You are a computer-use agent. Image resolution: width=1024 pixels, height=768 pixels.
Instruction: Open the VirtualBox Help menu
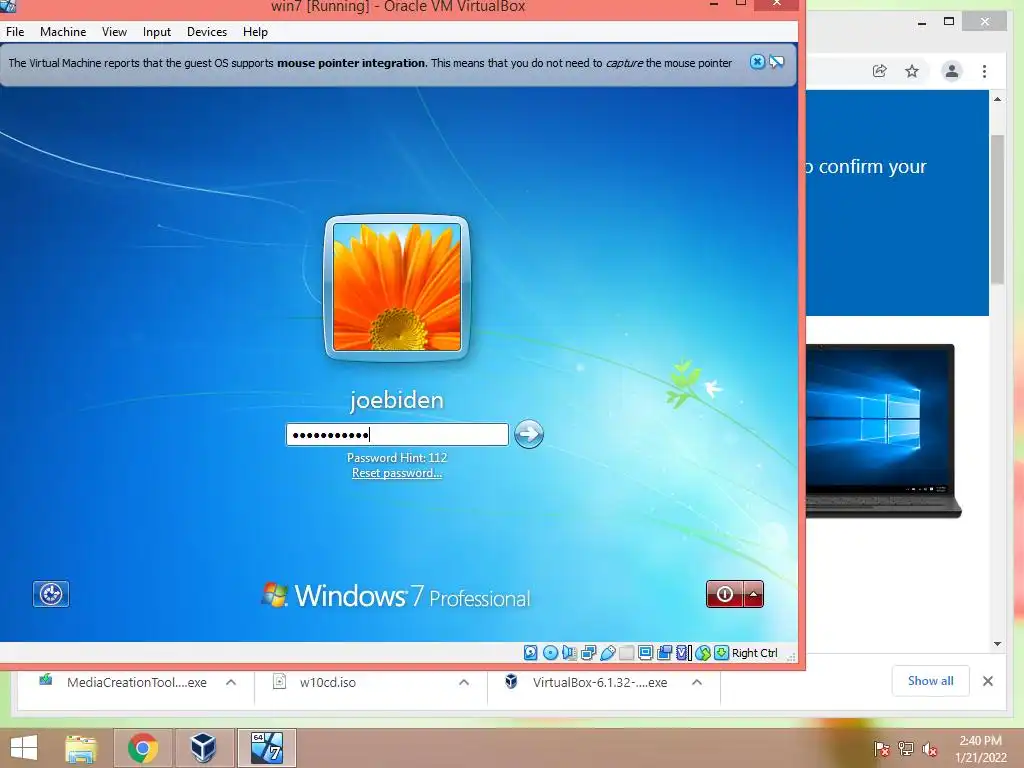click(255, 31)
